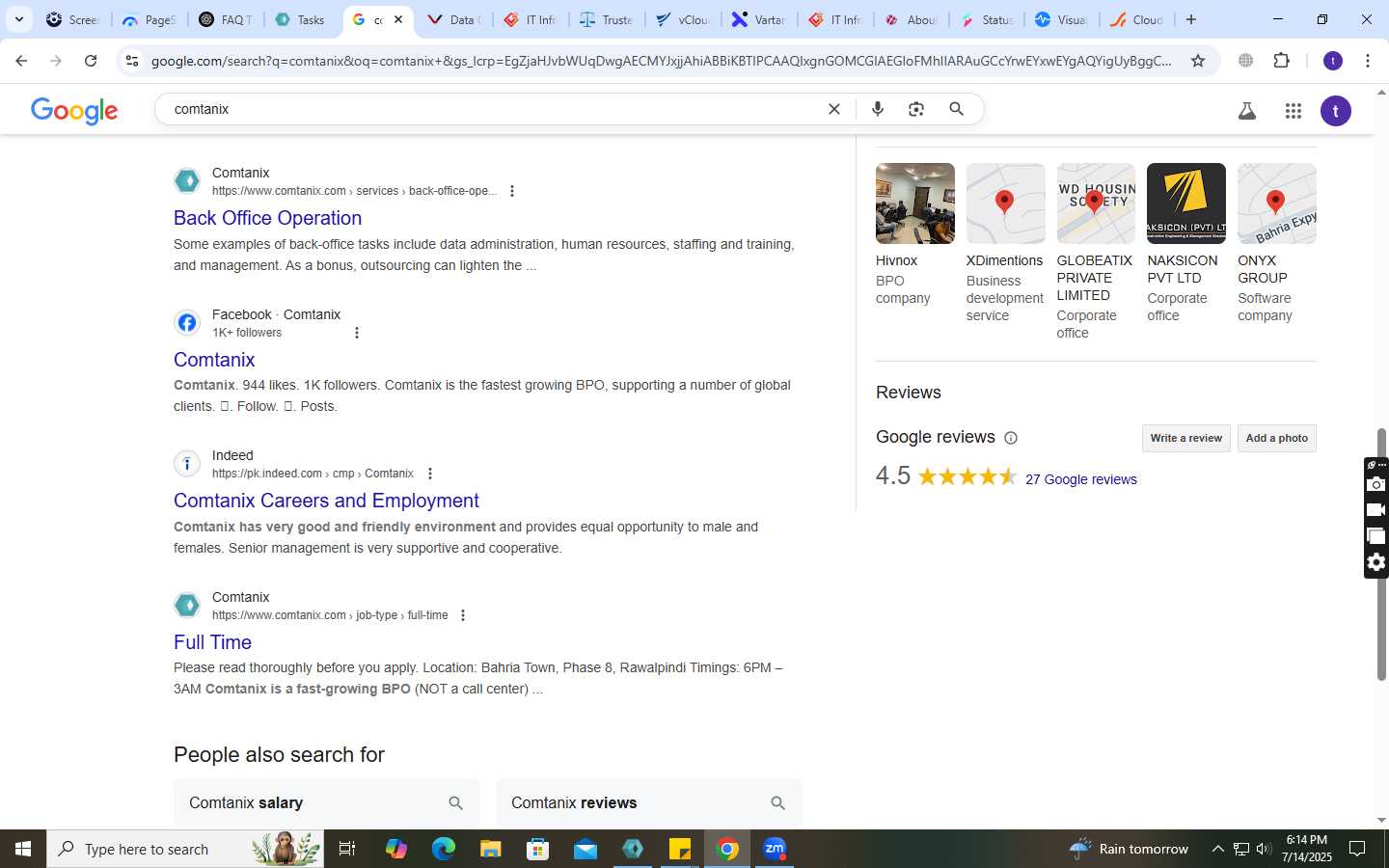This screenshot has width=1389, height=868.
Task: Reload the current page
Action: [x=91, y=61]
